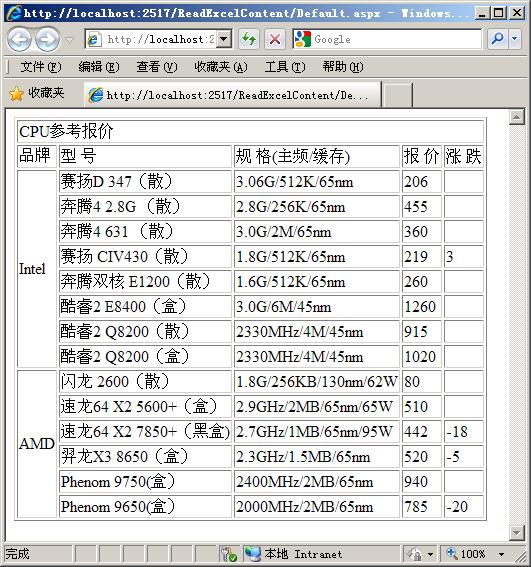
Task: Click the 速龙64 X2 5600+（盒） cell
Action: coord(145,406)
